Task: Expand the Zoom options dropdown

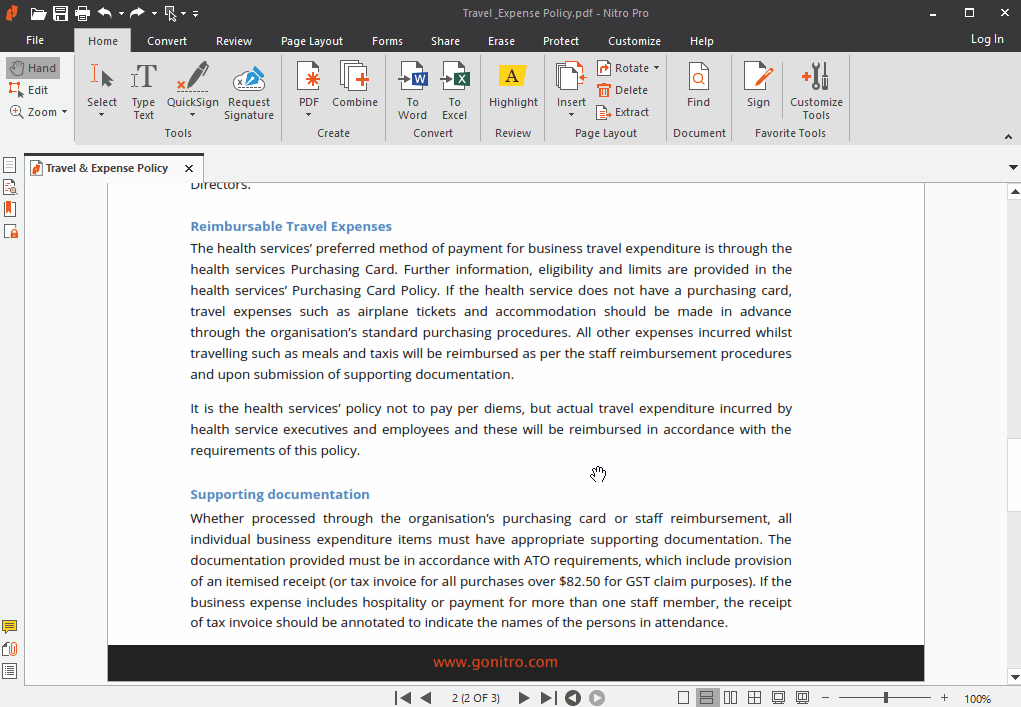Action: pyautogui.click(x=62, y=111)
